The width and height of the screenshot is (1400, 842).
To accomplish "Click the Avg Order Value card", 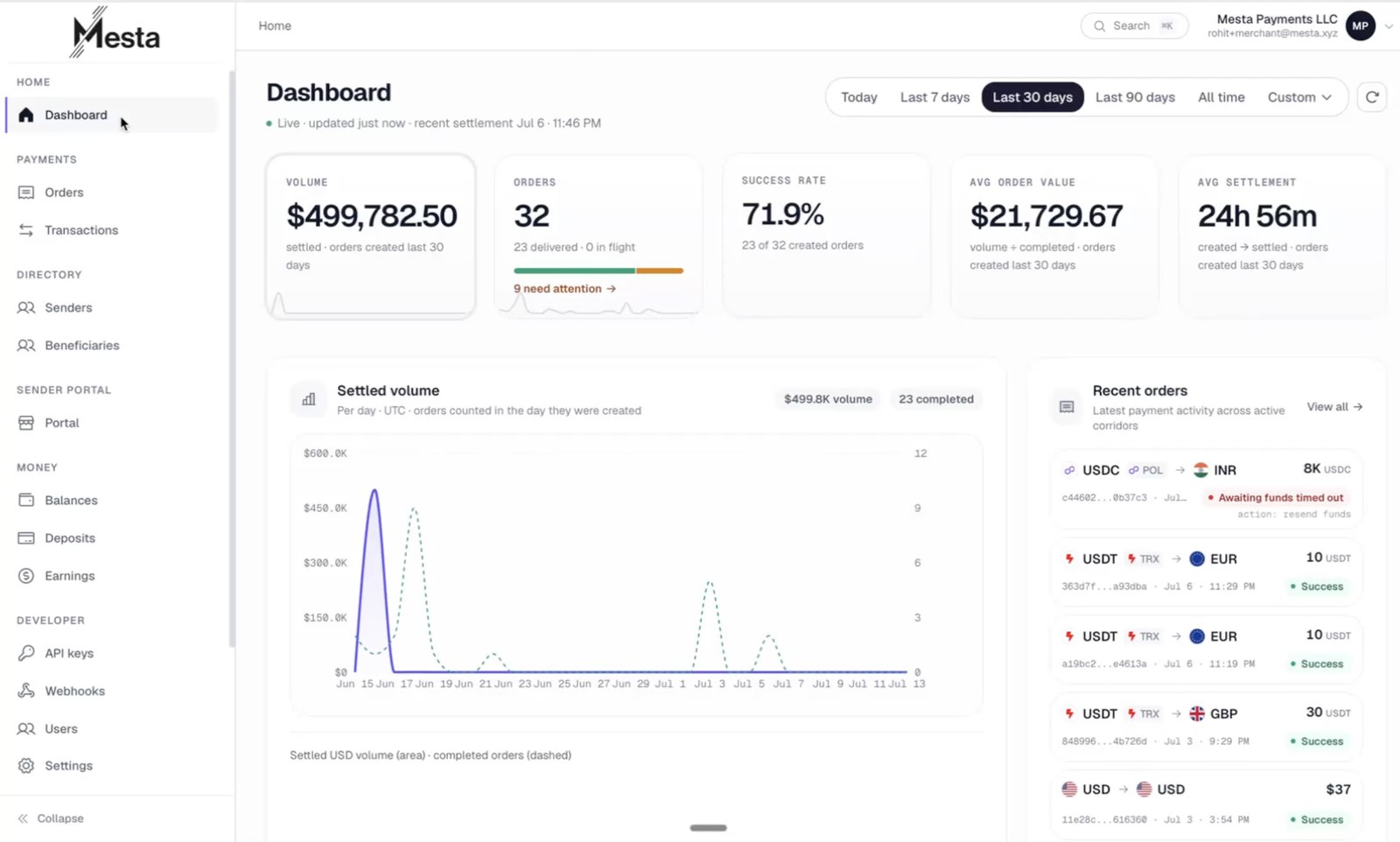I will tap(1054, 236).
